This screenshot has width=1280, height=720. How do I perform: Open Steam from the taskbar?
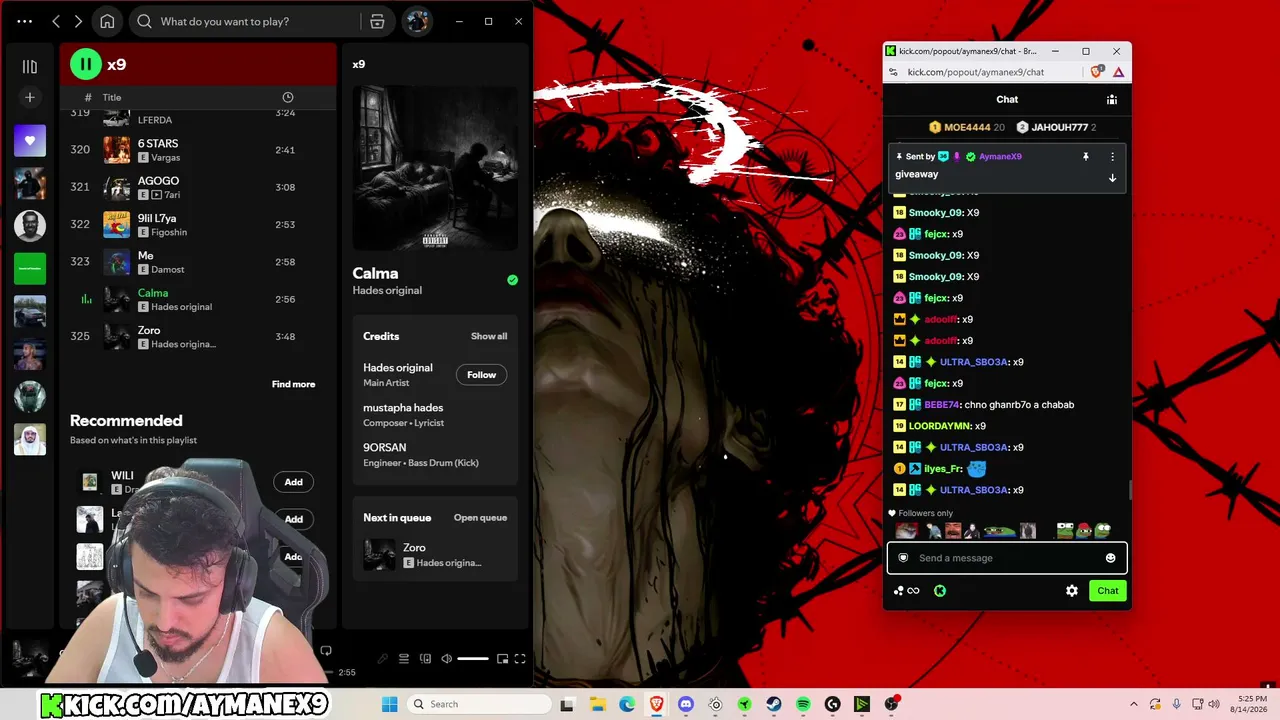(x=774, y=704)
